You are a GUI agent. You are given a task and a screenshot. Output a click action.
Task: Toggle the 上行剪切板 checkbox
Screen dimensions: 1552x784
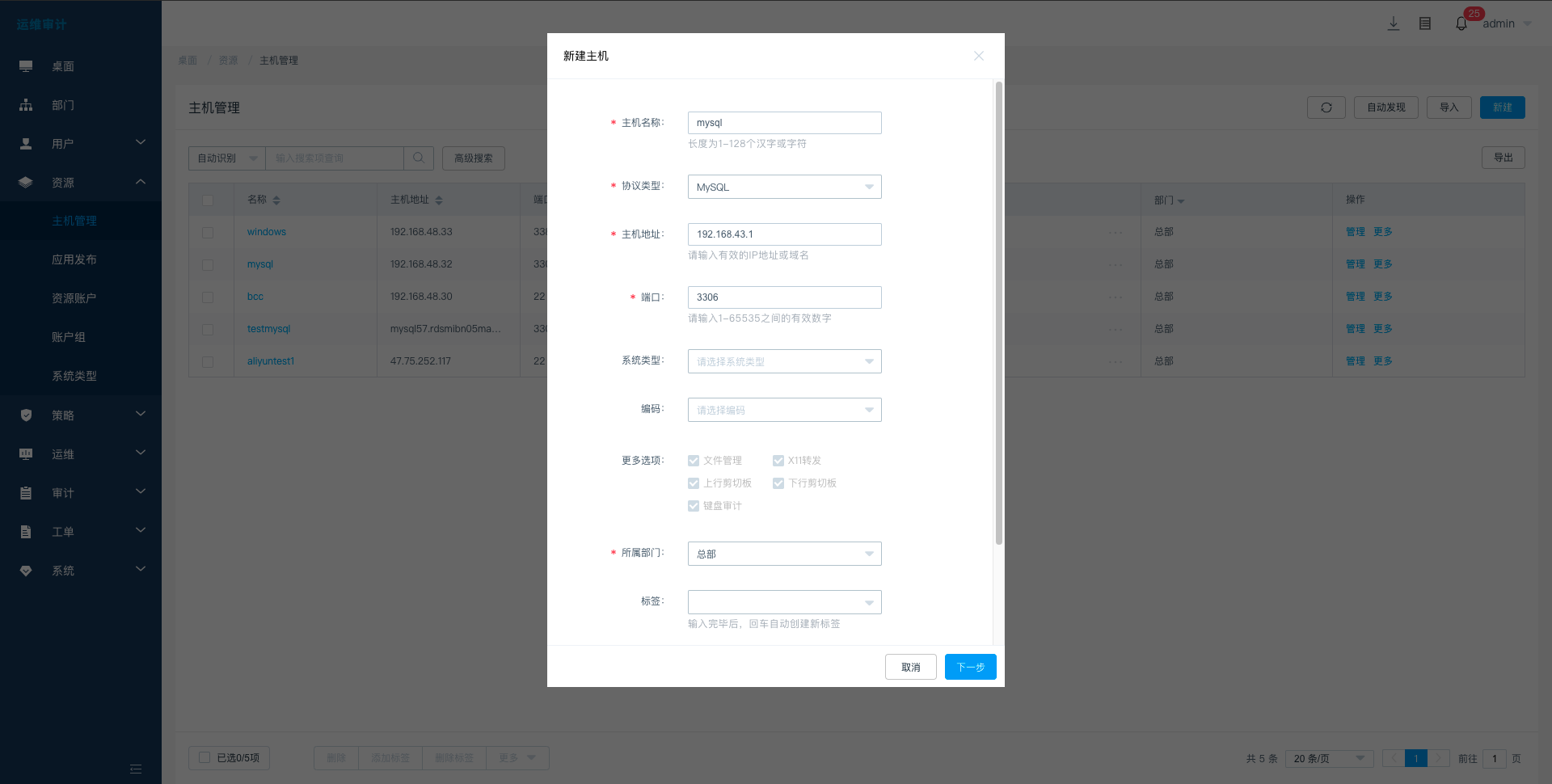(694, 483)
